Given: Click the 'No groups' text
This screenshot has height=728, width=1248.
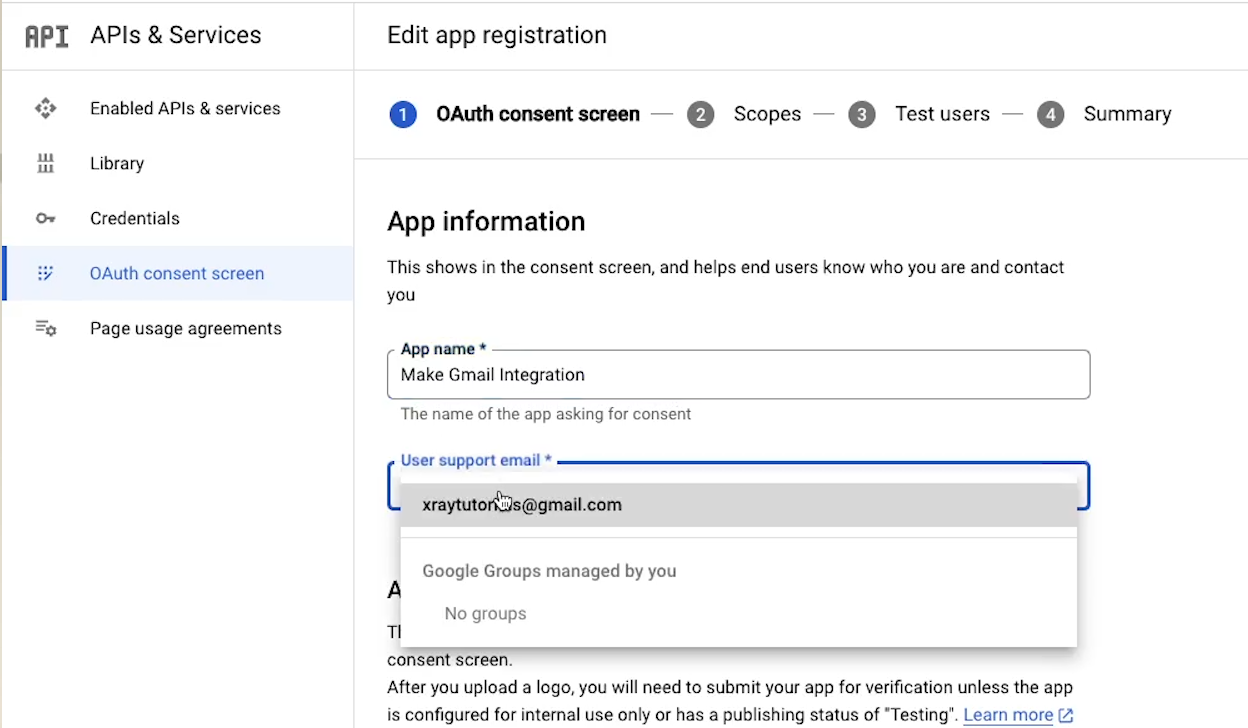Looking at the screenshot, I should 485,614.
